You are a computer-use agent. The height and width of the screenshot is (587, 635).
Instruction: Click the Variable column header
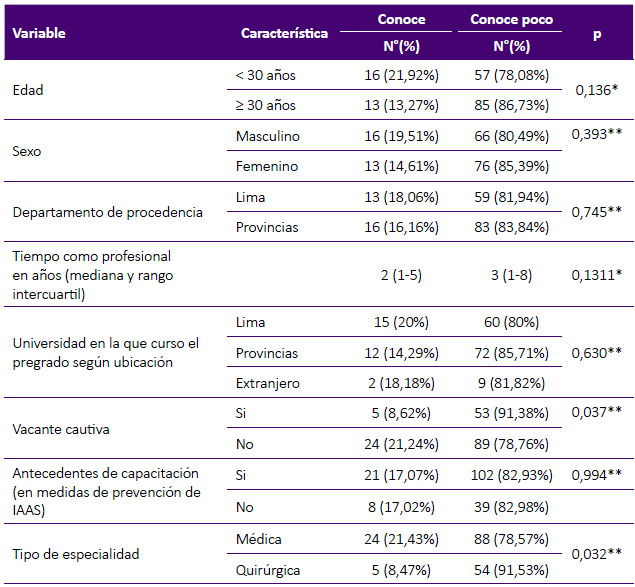click(x=39, y=33)
